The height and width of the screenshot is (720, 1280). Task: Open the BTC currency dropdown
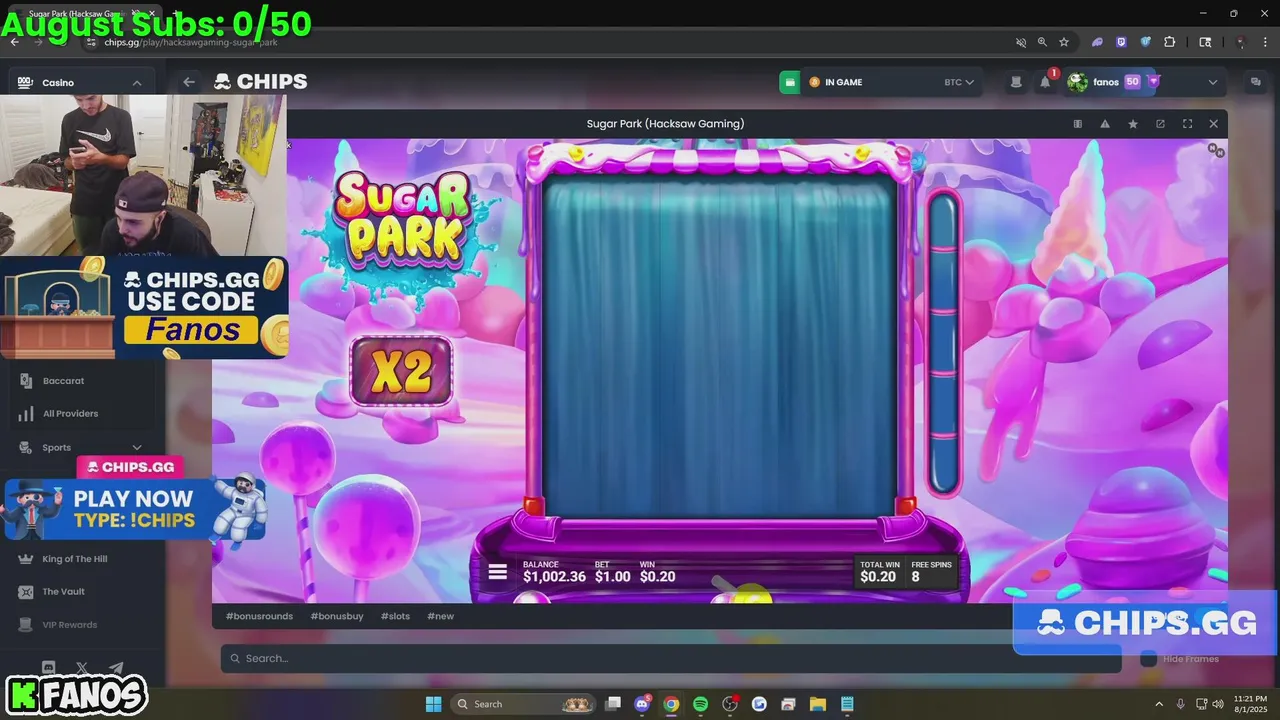959,82
